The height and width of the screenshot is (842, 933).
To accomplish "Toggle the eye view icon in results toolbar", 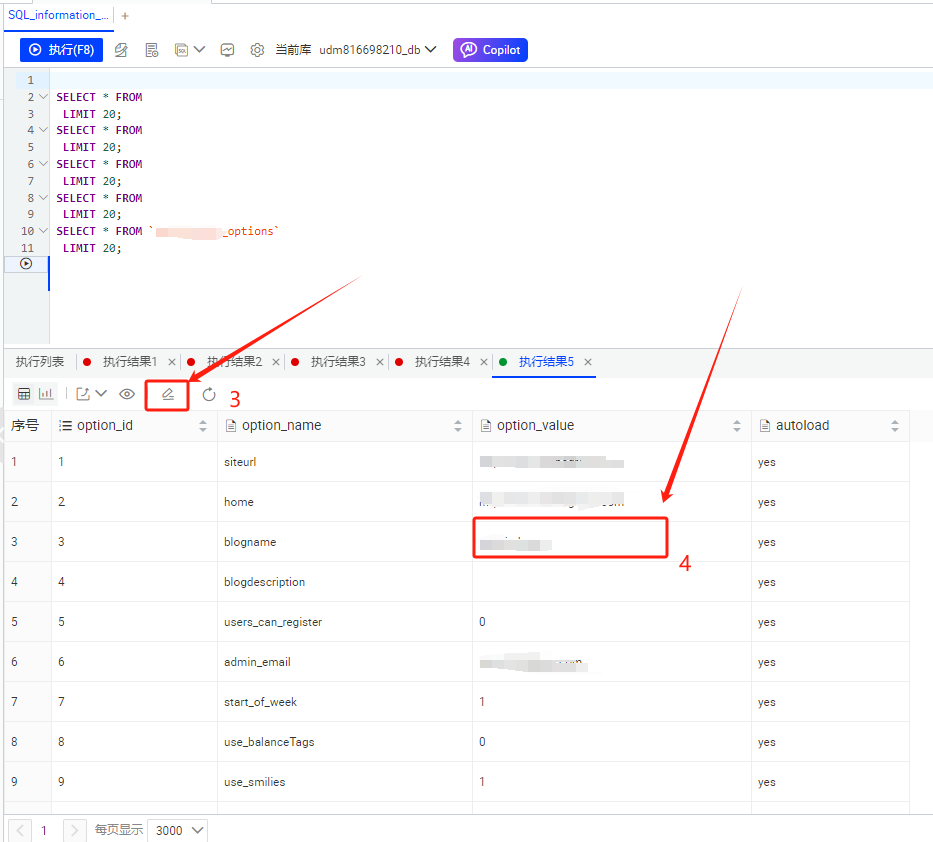I will click(x=127, y=394).
